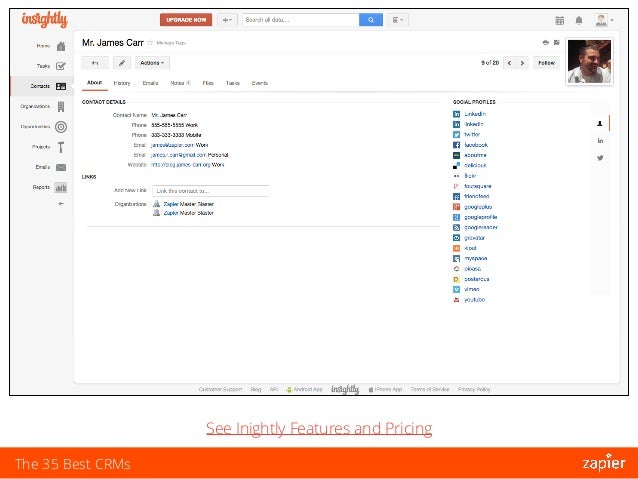Switch to the Emails tab
The image size is (638, 479).
[x=150, y=83]
